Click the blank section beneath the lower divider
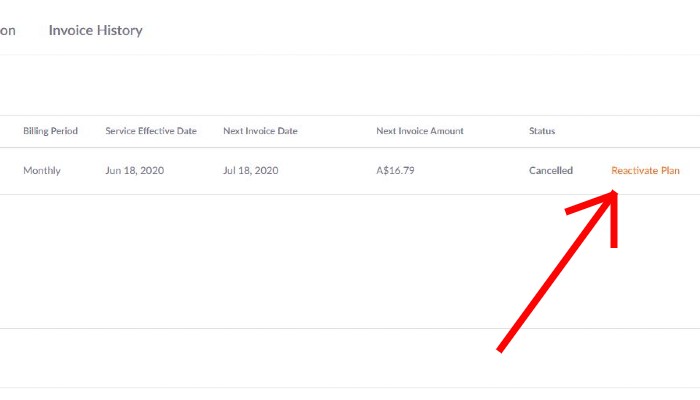Image resolution: width=700 pixels, height=400 pixels. tap(300, 358)
